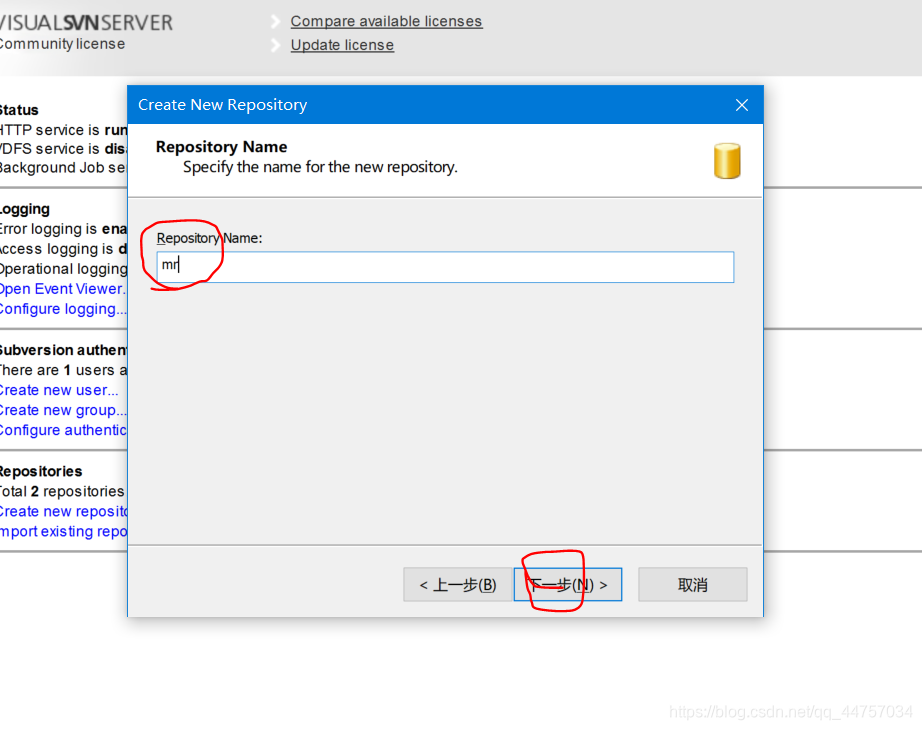Click the Repository Name text field
Viewport: 922px width, 730px height.
tap(445, 267)
